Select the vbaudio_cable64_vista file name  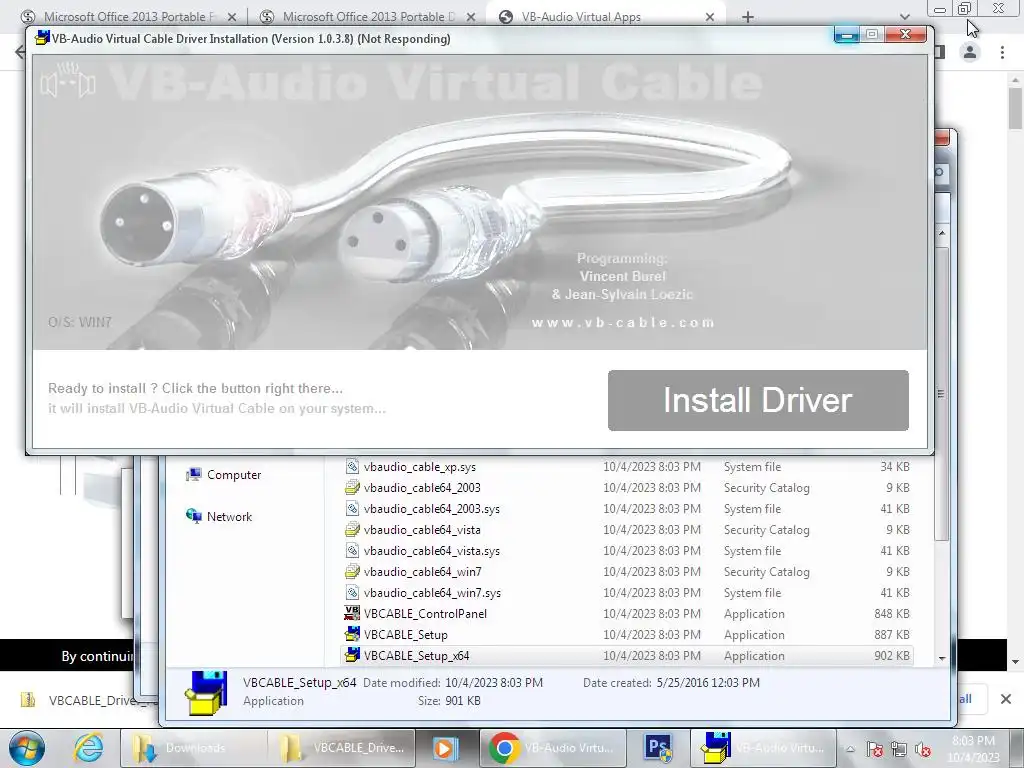pyautogui.click(x=422, y=530)
